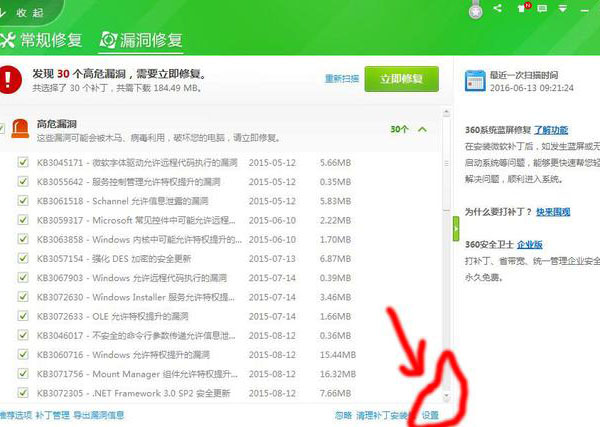The height and width of the screenshot is (427, 600).
Task: Open the main menu triangle dropdown
Action: click(x=562, y=8)
